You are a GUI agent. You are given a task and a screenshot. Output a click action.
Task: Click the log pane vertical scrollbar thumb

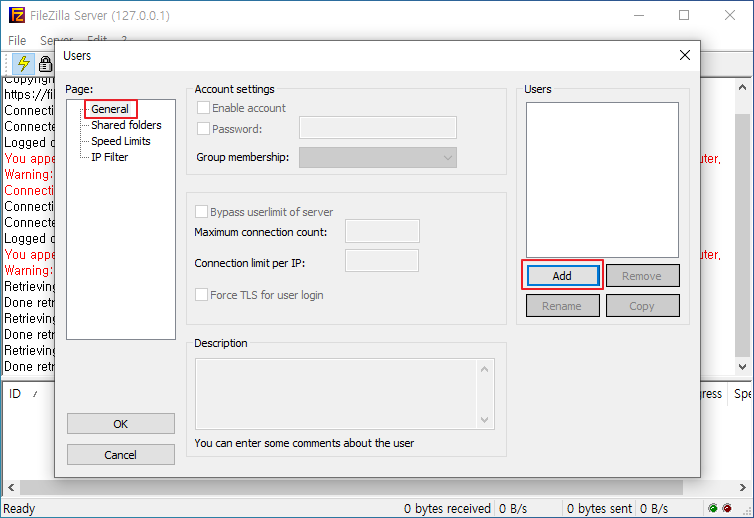[x=742, y=236]
